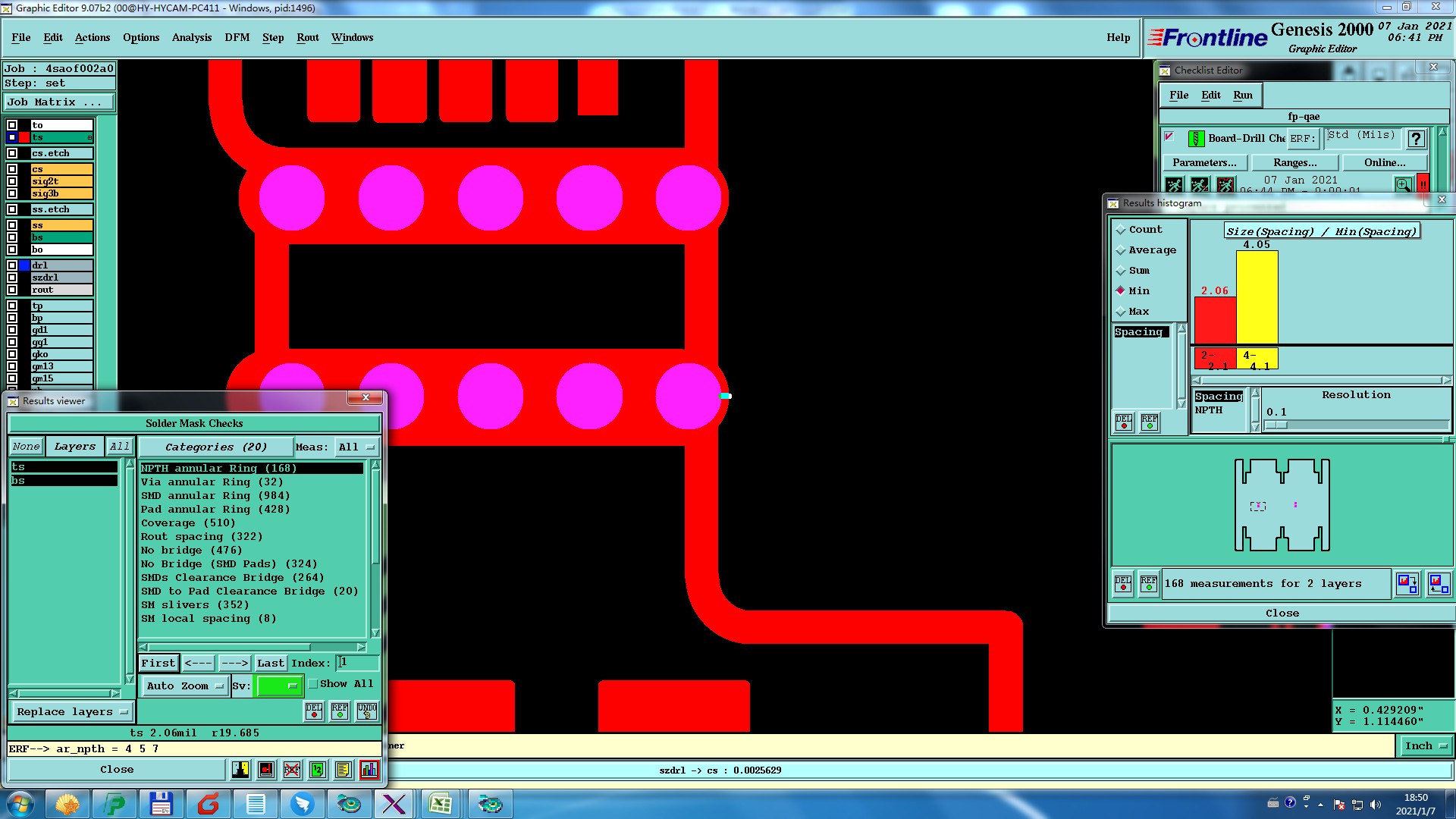The height and width of the screenshot is (819, 1456).
Task: Select the Max radio option in histogram
Action: [1121, 312]
